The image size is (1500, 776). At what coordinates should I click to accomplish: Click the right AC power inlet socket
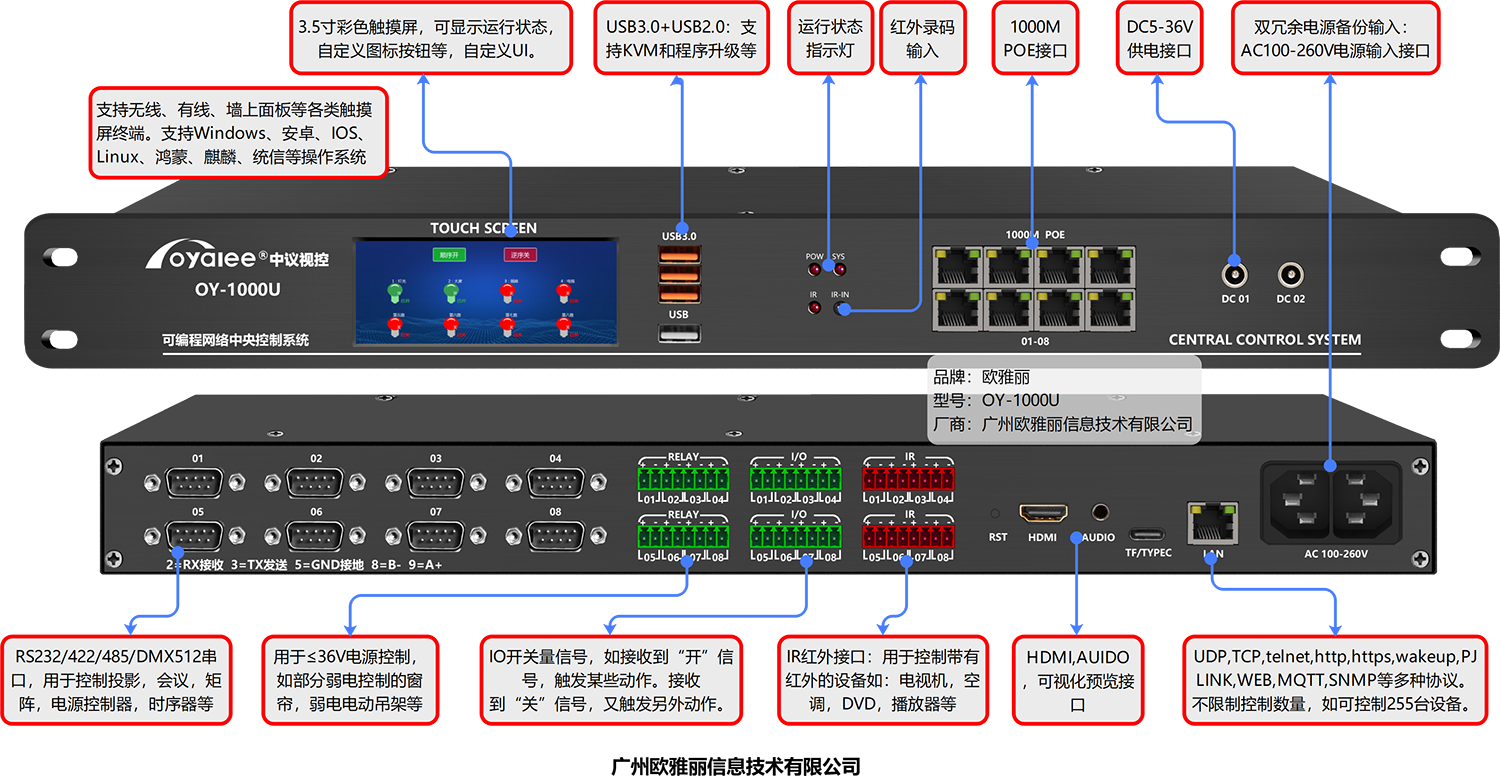coord(1362,503)
